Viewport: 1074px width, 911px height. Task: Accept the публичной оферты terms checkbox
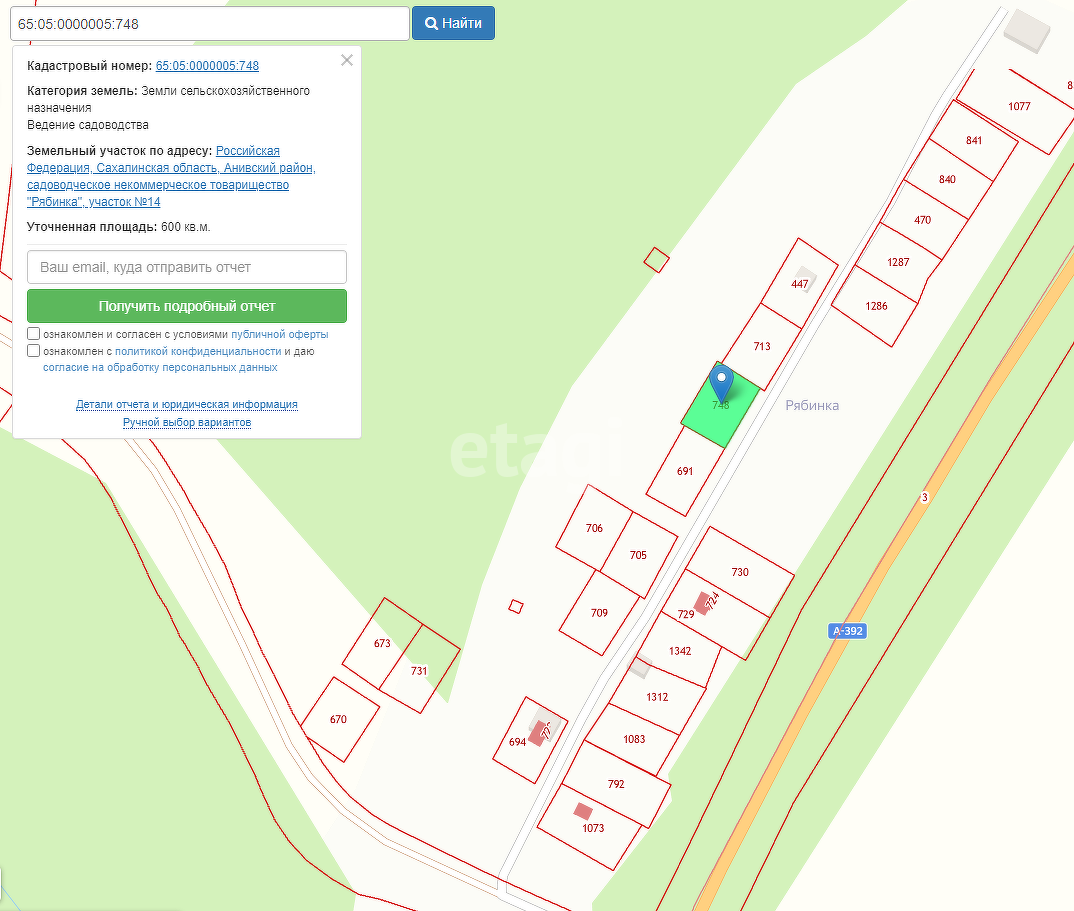(34, 334)
